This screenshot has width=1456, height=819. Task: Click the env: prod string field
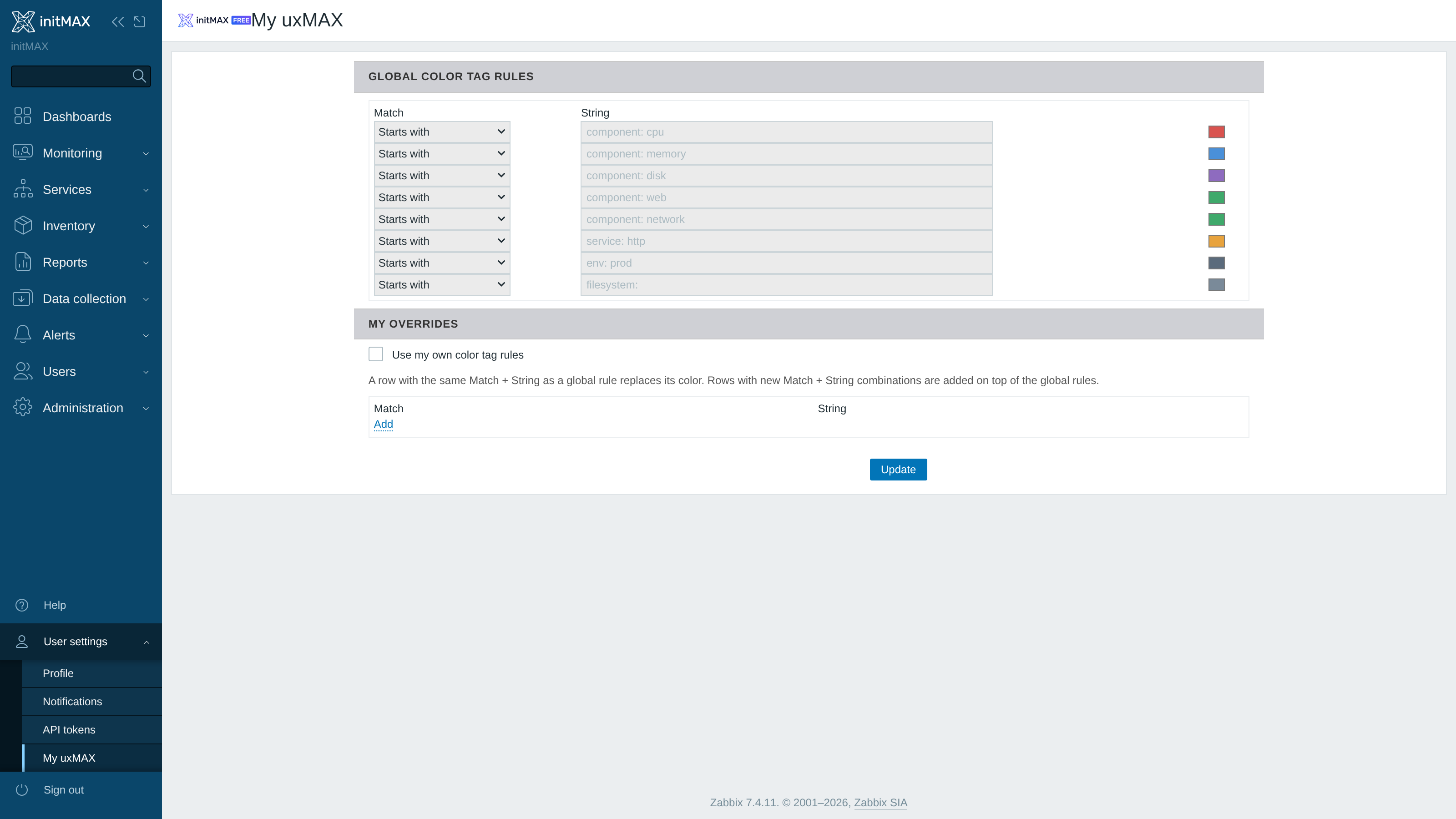pos(786,263)
